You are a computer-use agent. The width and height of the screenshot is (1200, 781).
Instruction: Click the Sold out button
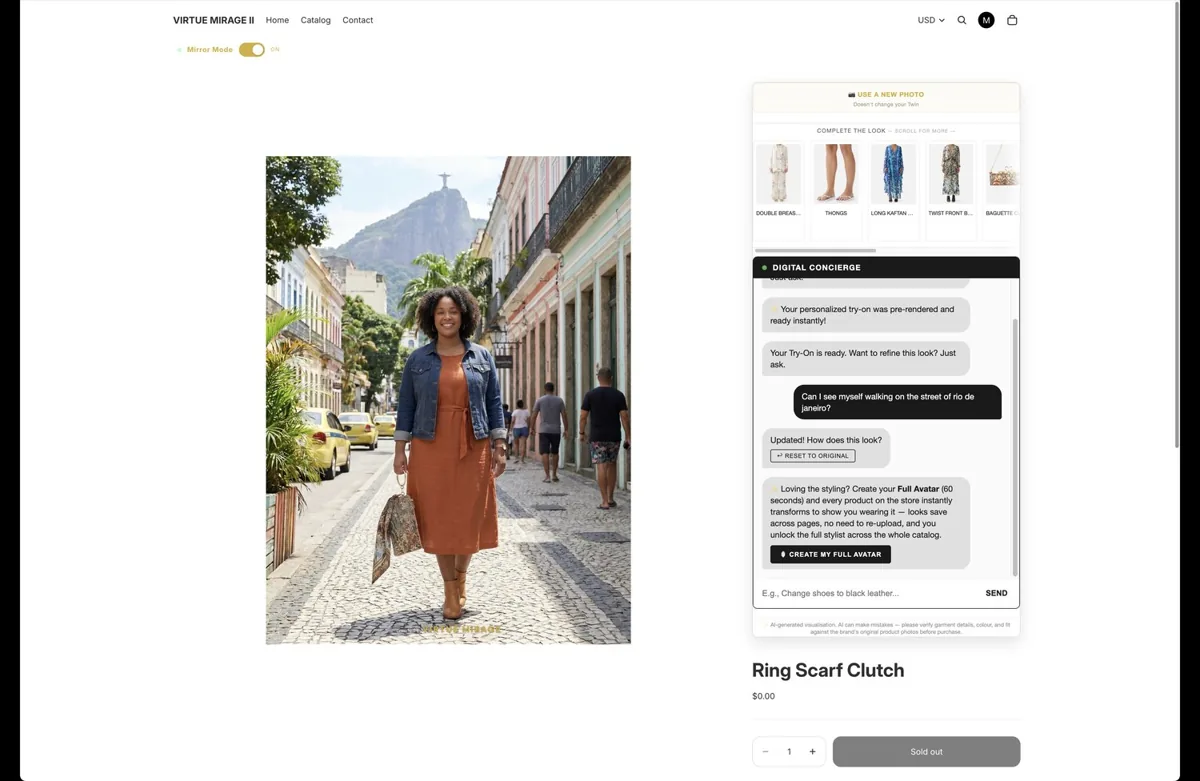pyautogui.click(x=926, y=752)
